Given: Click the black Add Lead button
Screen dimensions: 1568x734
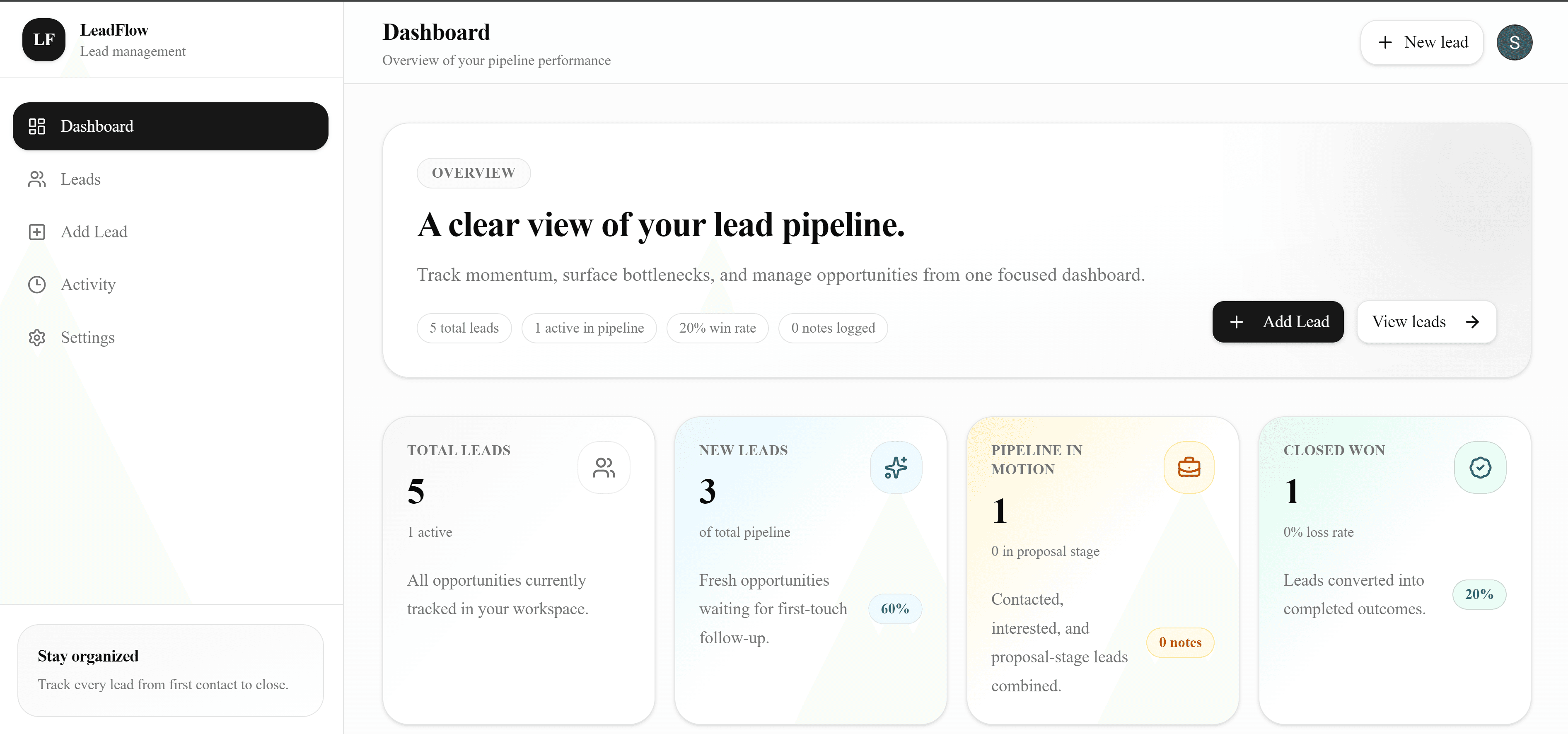Looking at the screenshot, I should point(1278,322).
